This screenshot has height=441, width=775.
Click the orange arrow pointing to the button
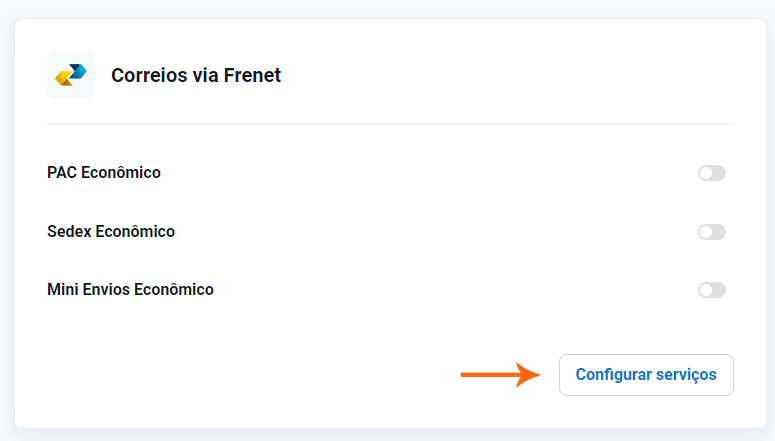500,375
